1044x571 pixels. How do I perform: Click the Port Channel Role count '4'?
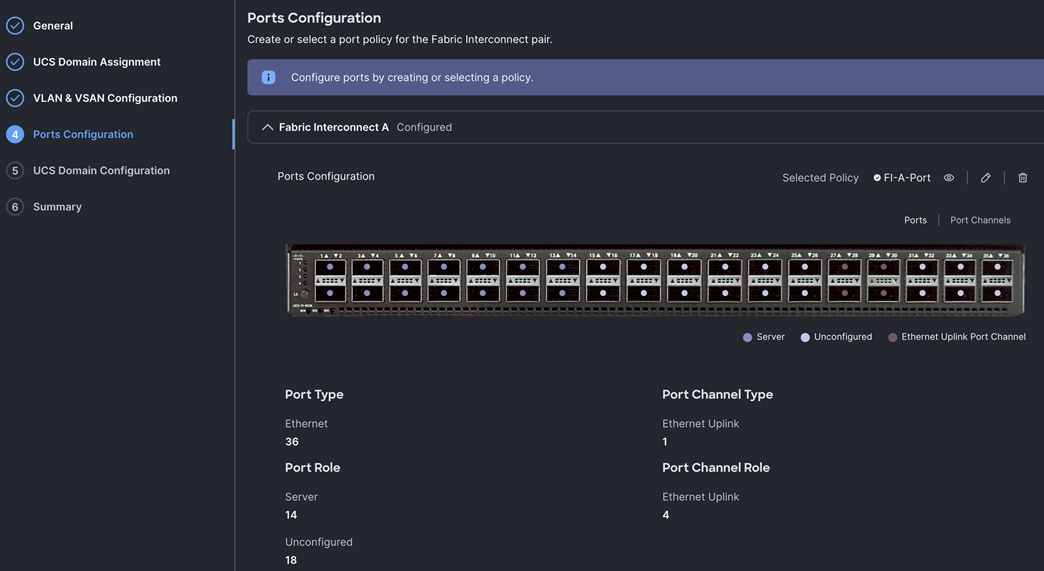[x=666, y=515]
